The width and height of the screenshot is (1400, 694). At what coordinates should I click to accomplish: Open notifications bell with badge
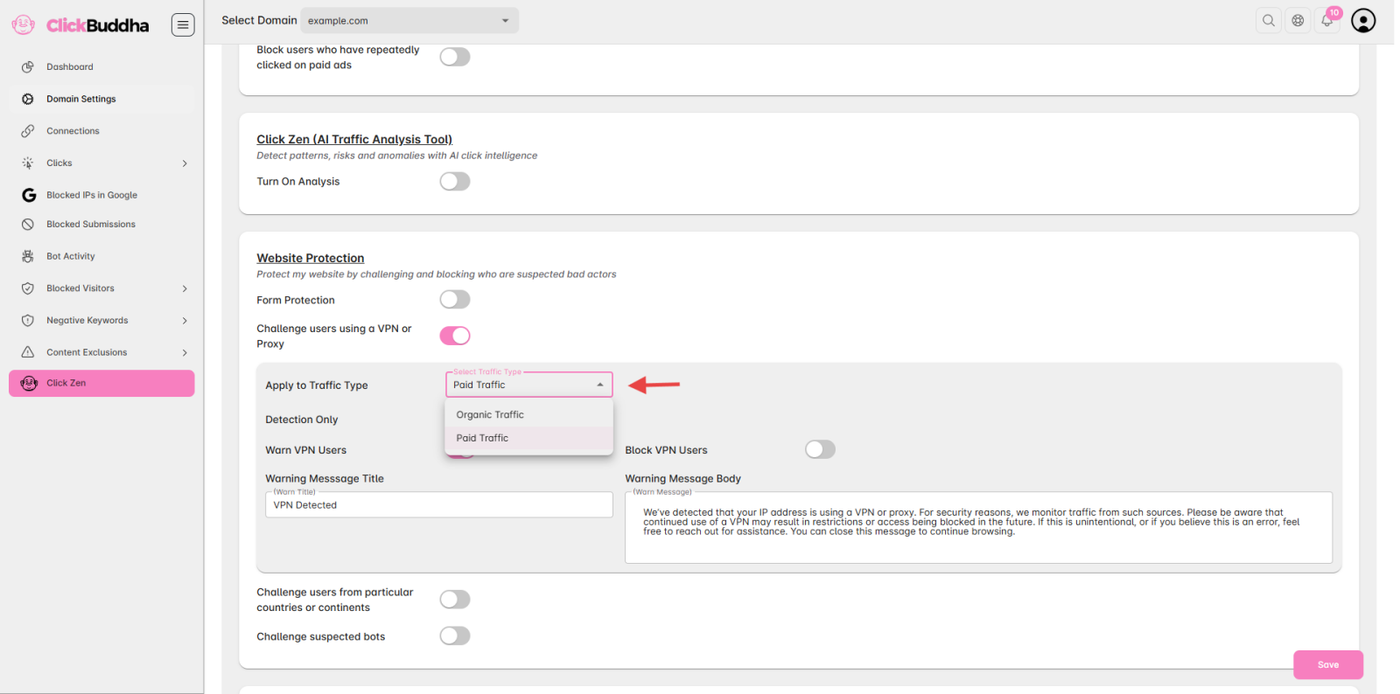[x=1327, y=21]
